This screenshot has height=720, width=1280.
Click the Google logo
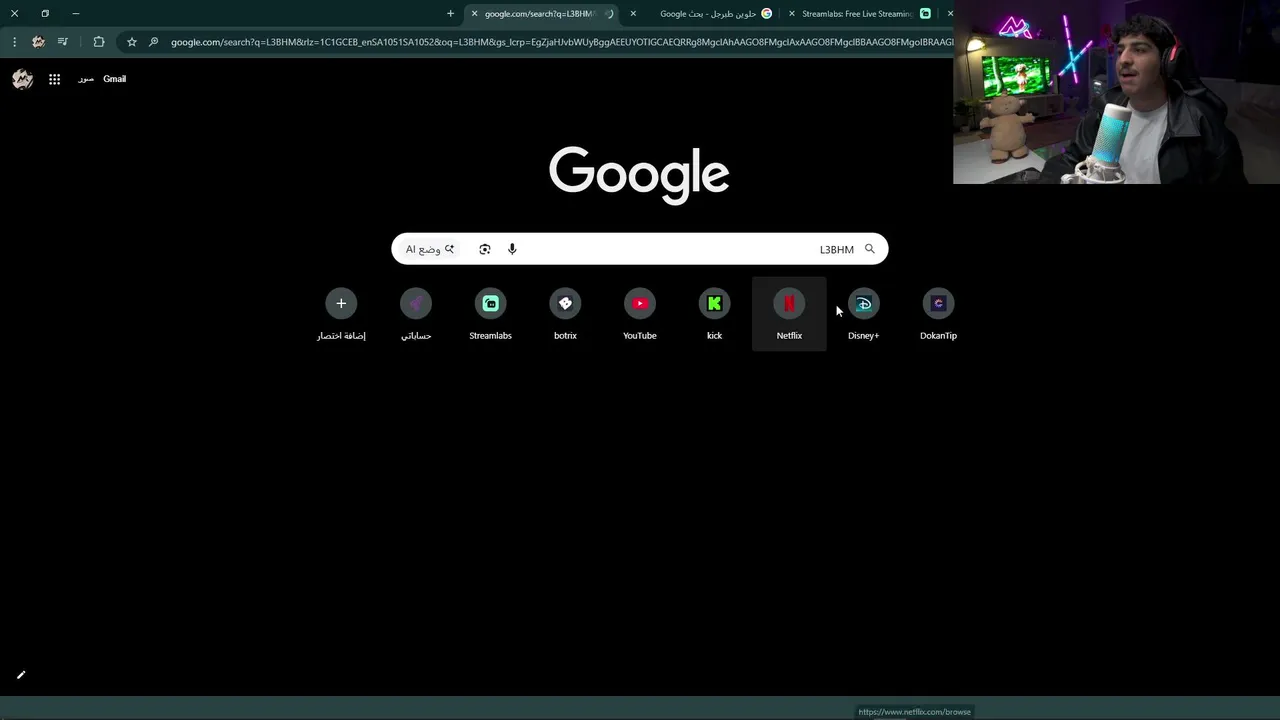point(639,175)
